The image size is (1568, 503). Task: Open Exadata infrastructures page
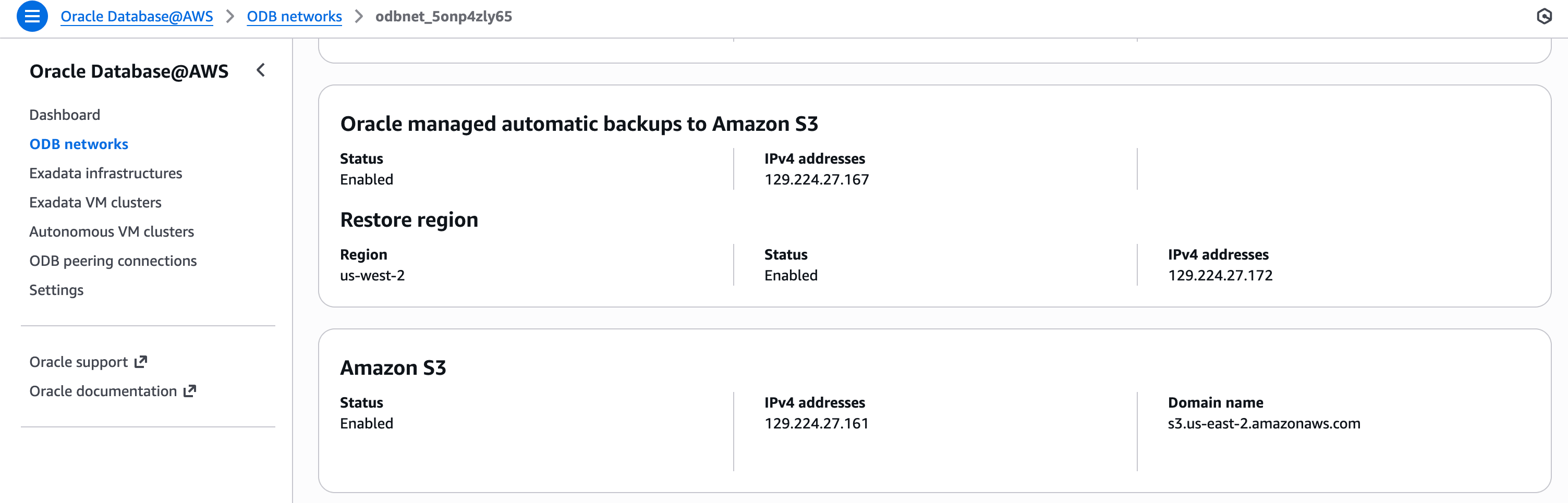(x=105, y=173)
